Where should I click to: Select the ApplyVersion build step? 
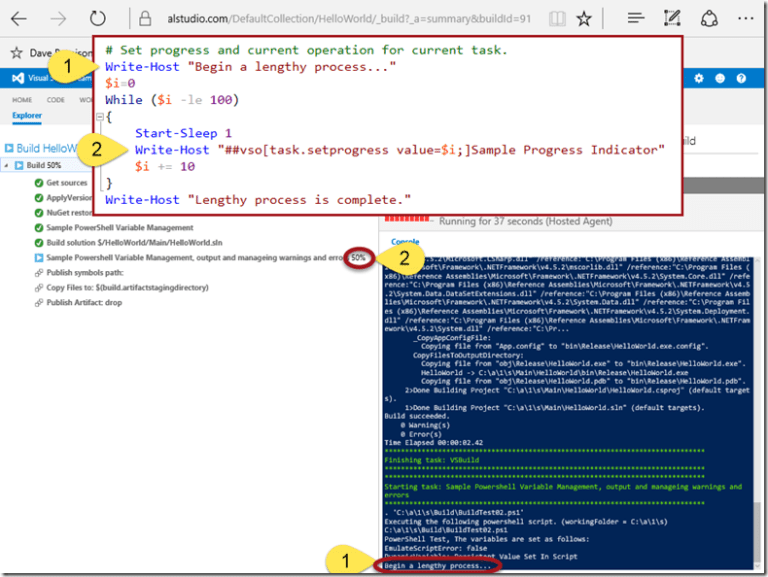(69, 197)
